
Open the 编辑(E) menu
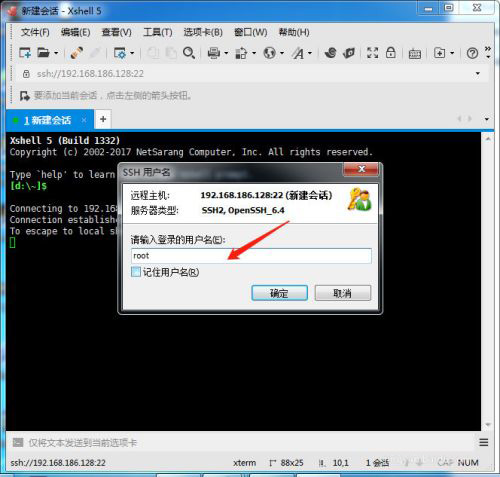tap(76, 32)
